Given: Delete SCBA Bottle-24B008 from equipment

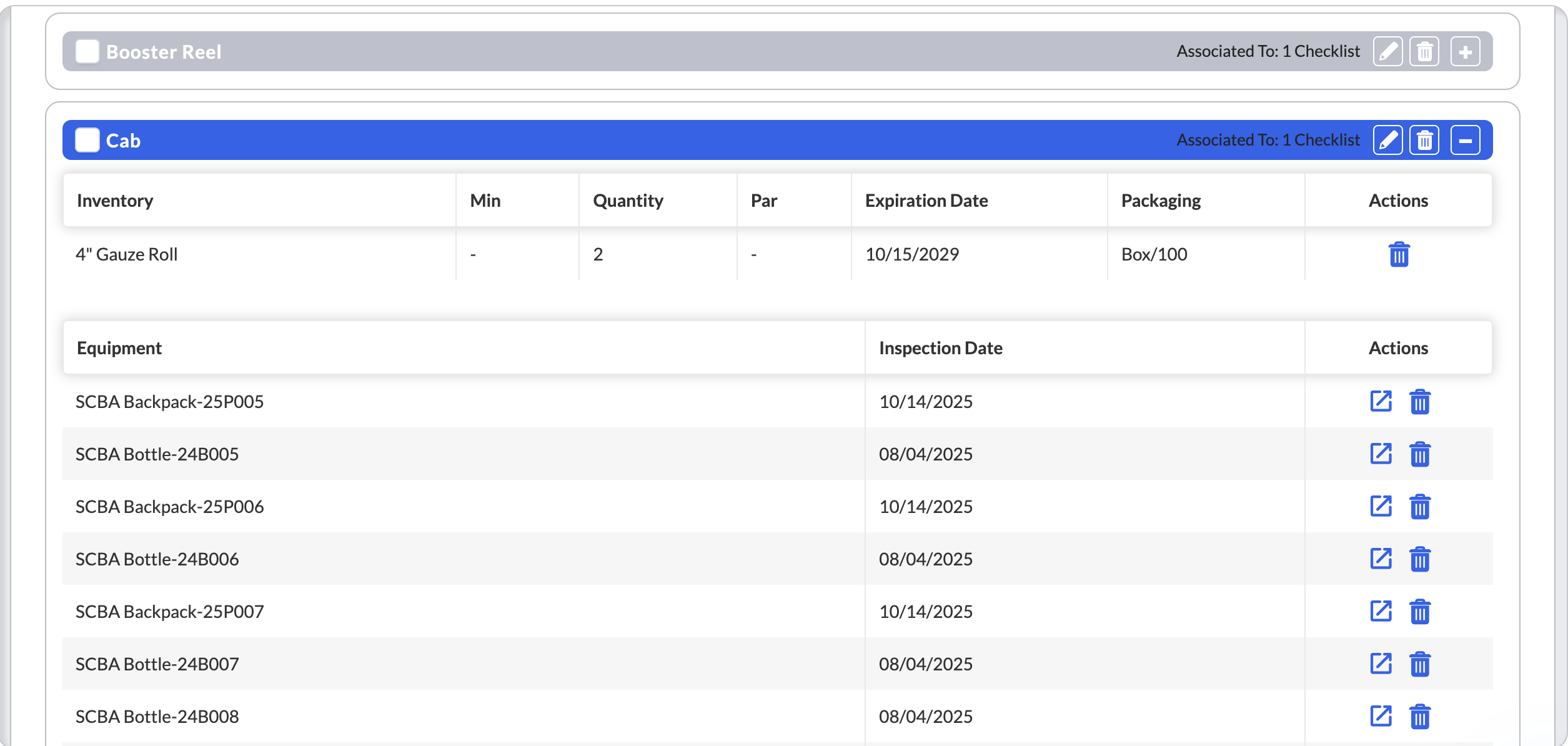Looking at the screenshot, I should click(x=1419, y=717).
